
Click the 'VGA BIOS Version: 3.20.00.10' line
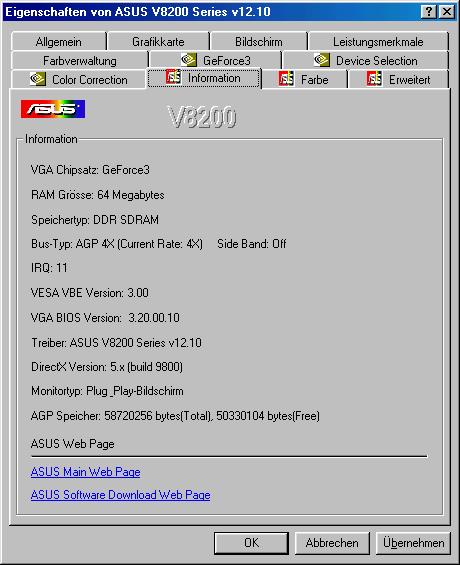105,318
